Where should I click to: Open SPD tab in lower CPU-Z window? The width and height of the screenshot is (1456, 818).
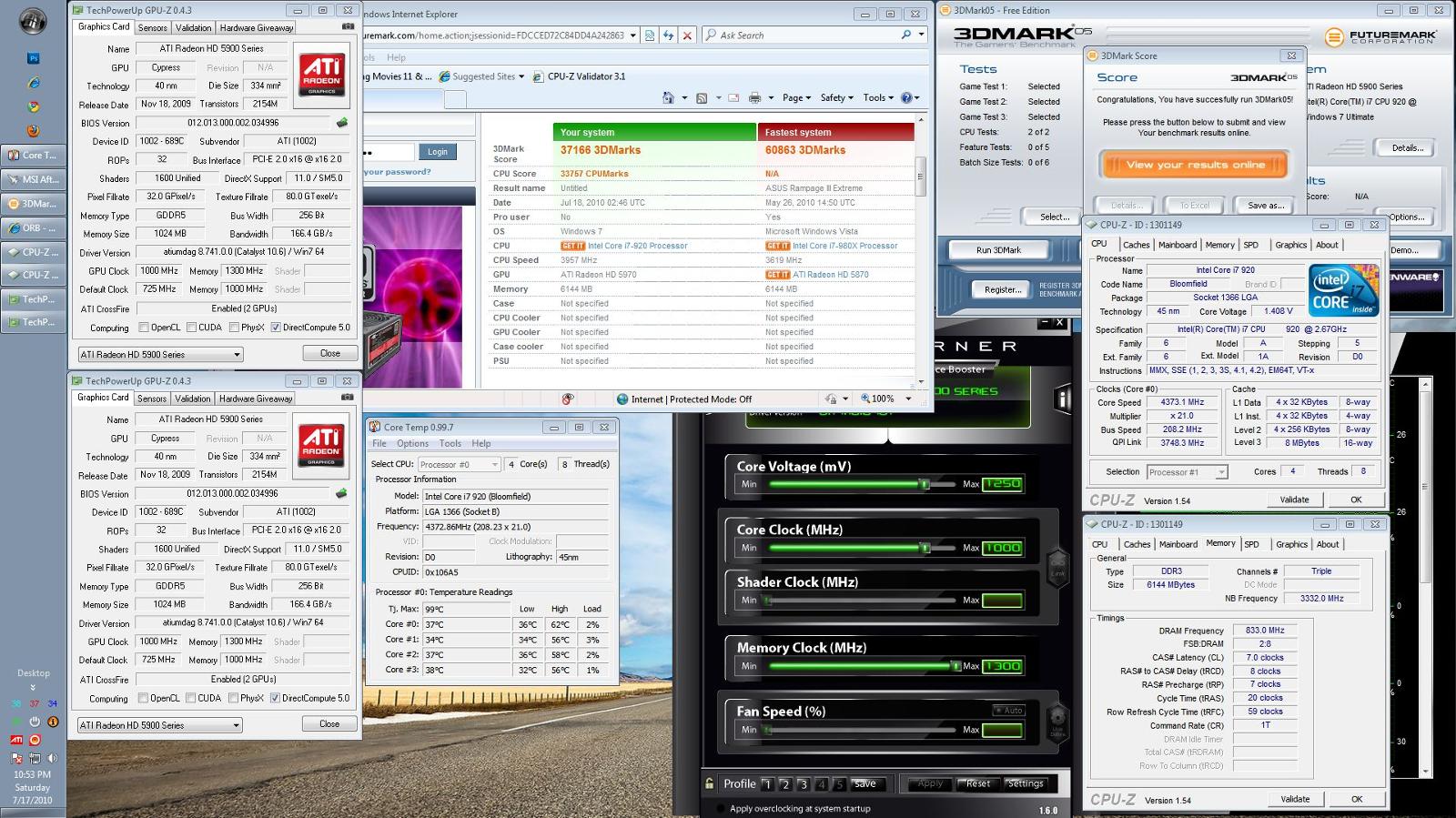click(x=1251, y=544)
